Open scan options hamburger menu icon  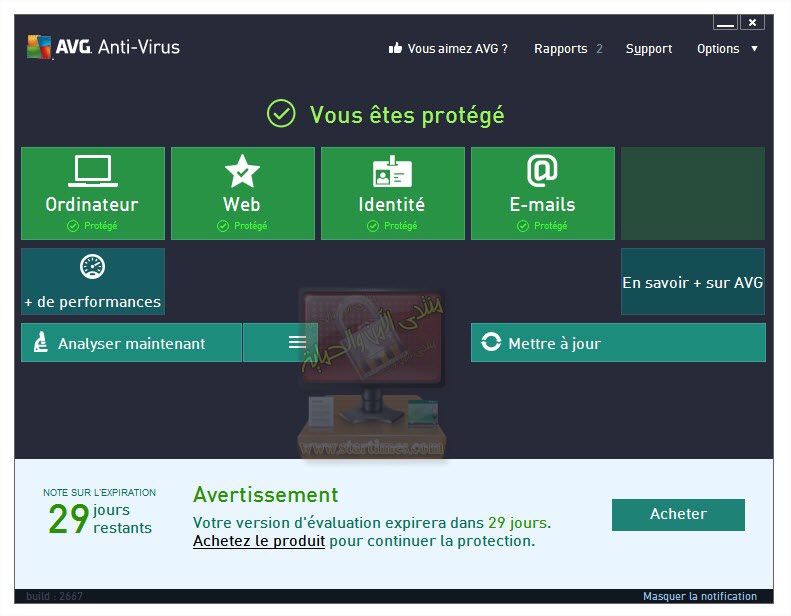click(297, 343)
